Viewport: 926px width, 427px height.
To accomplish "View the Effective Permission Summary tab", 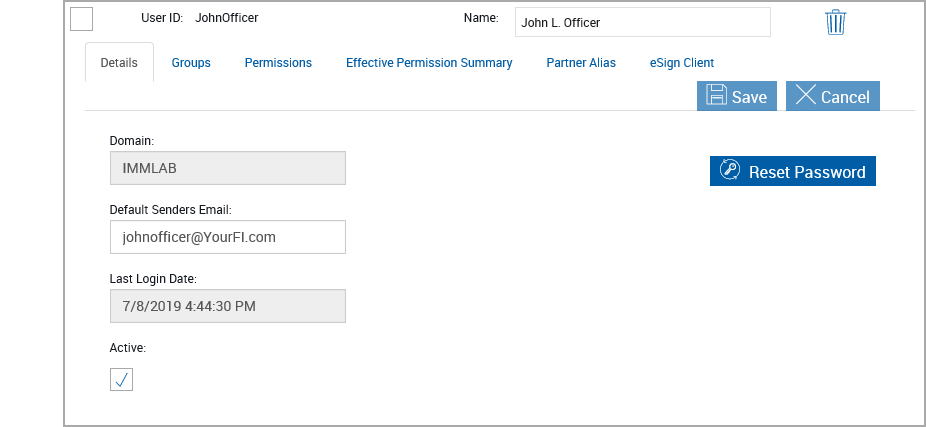I will 429,62.
